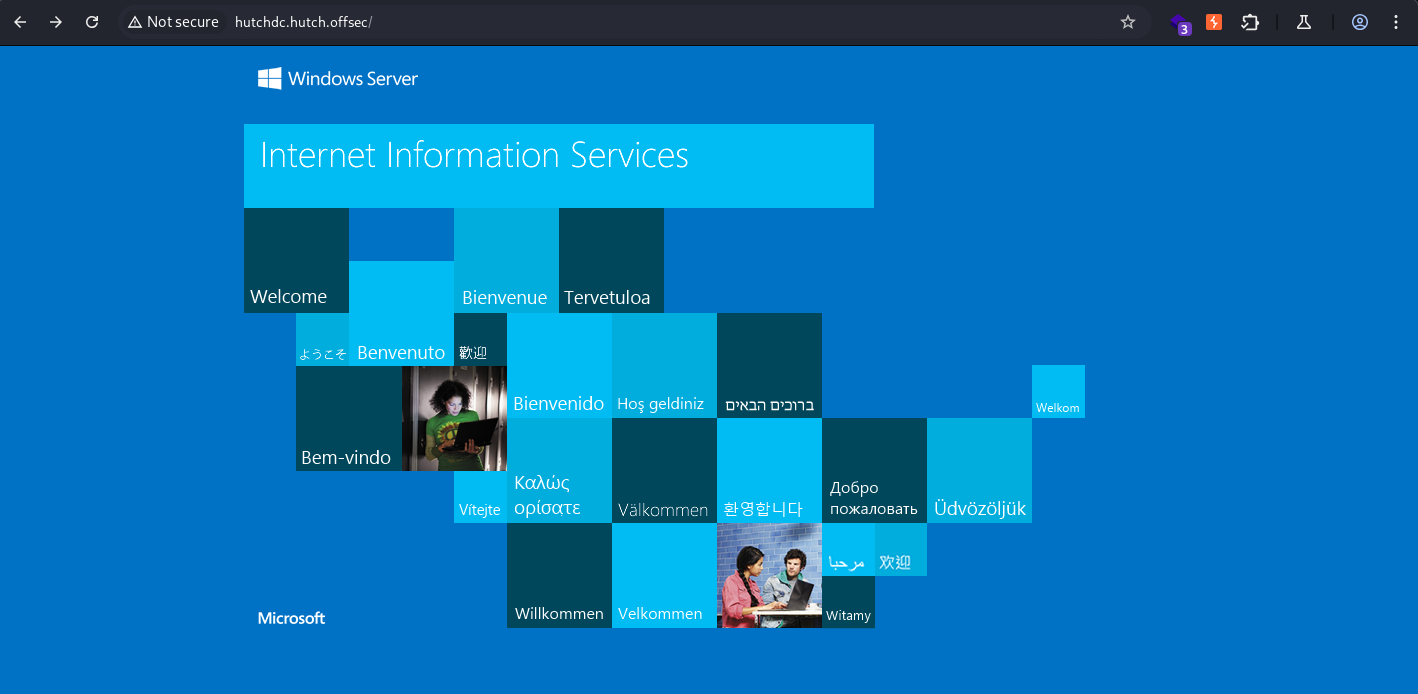Click the Microsoft logo at page bottom

coord(291,618)
